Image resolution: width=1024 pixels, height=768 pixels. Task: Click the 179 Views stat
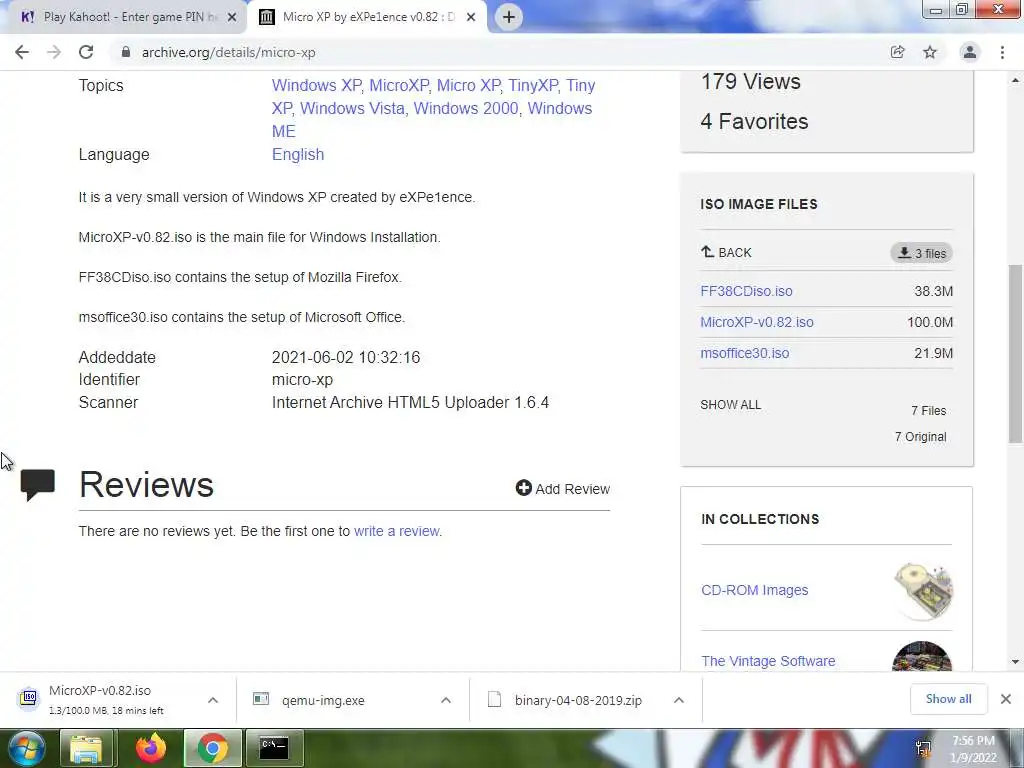(x=750, y=82)
